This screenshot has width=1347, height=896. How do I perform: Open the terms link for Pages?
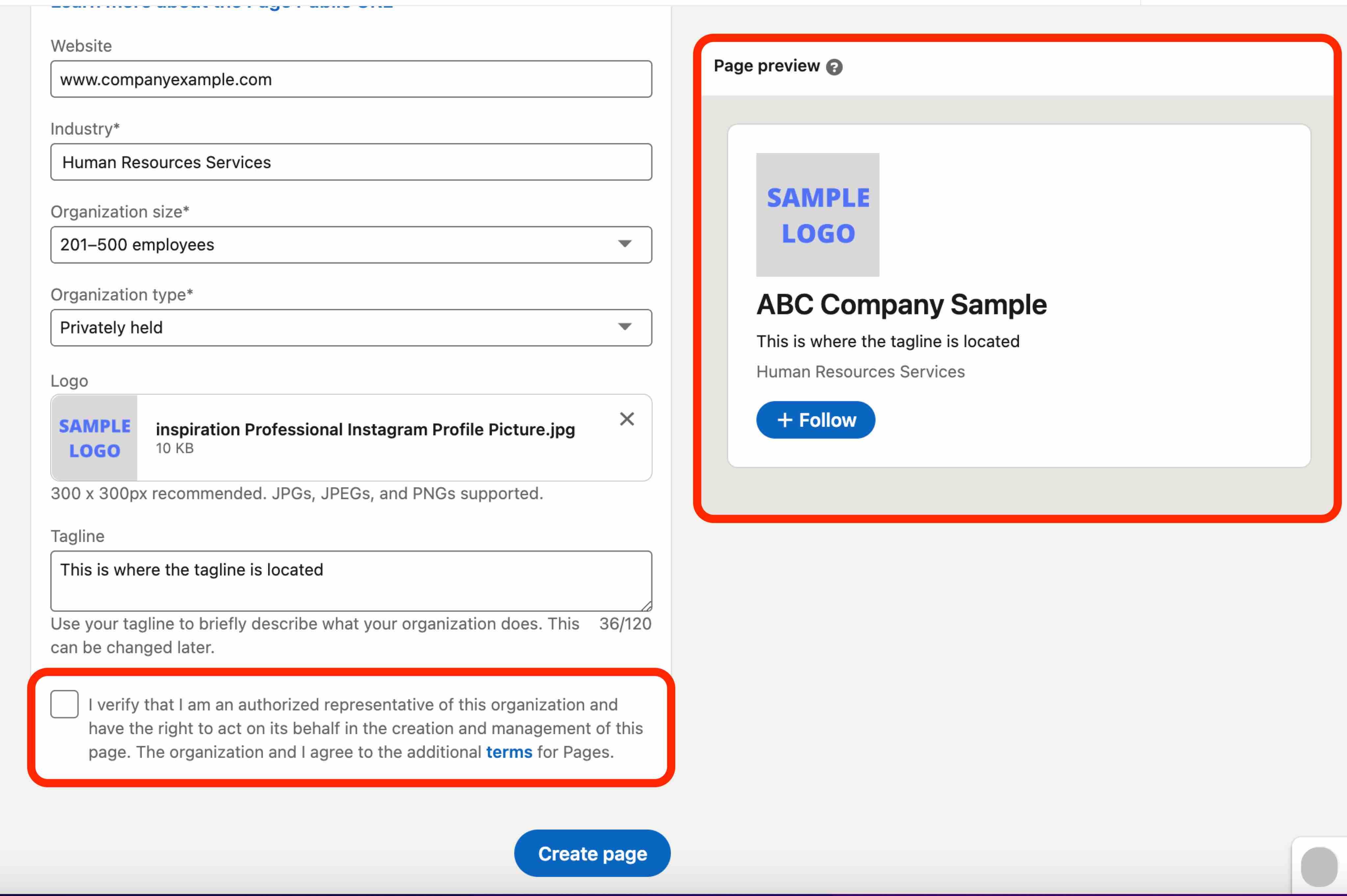coord(508,752)
